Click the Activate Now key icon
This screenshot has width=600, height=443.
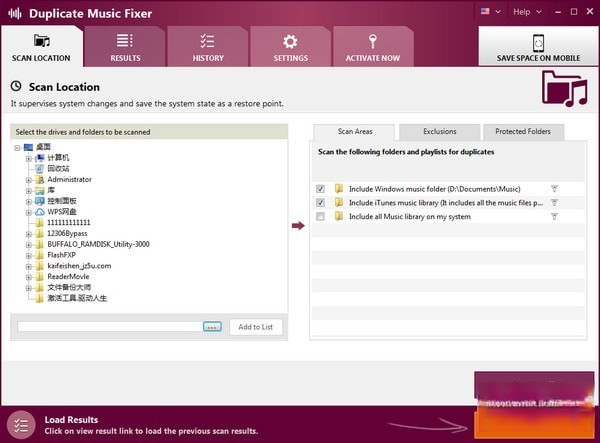[x=373, y=41]
